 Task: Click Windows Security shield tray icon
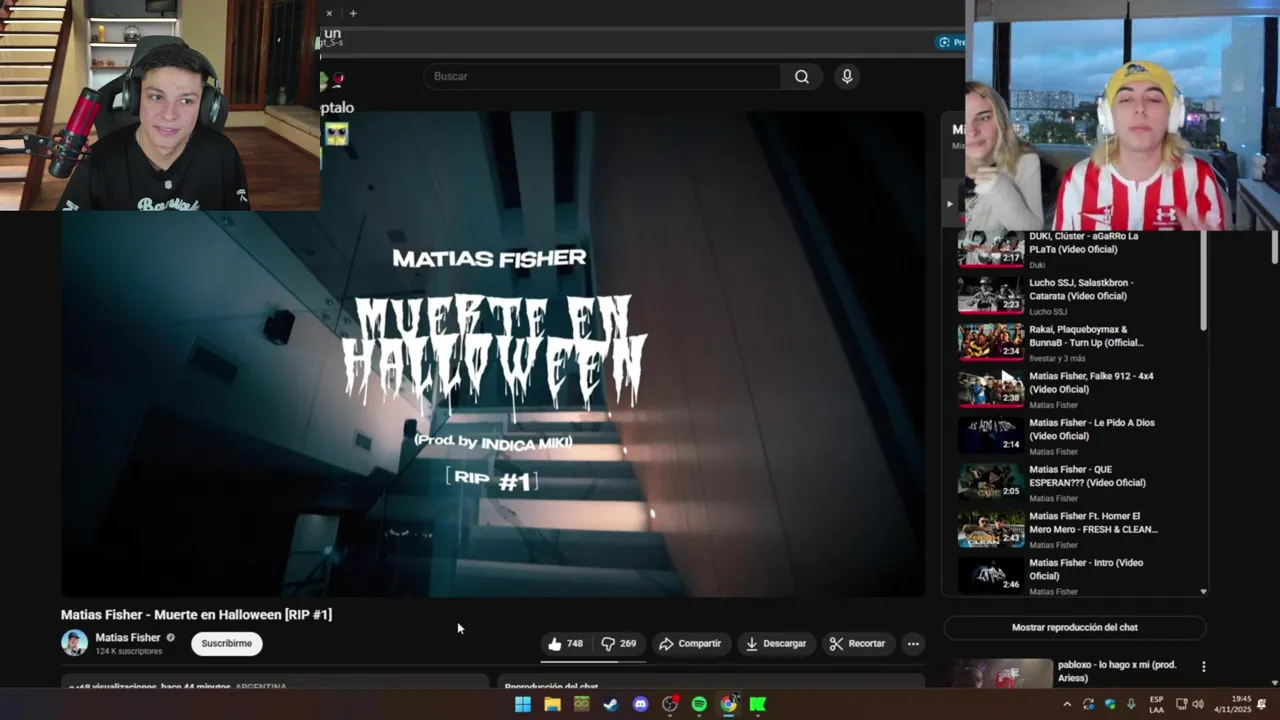click(x=1110, y=704)
